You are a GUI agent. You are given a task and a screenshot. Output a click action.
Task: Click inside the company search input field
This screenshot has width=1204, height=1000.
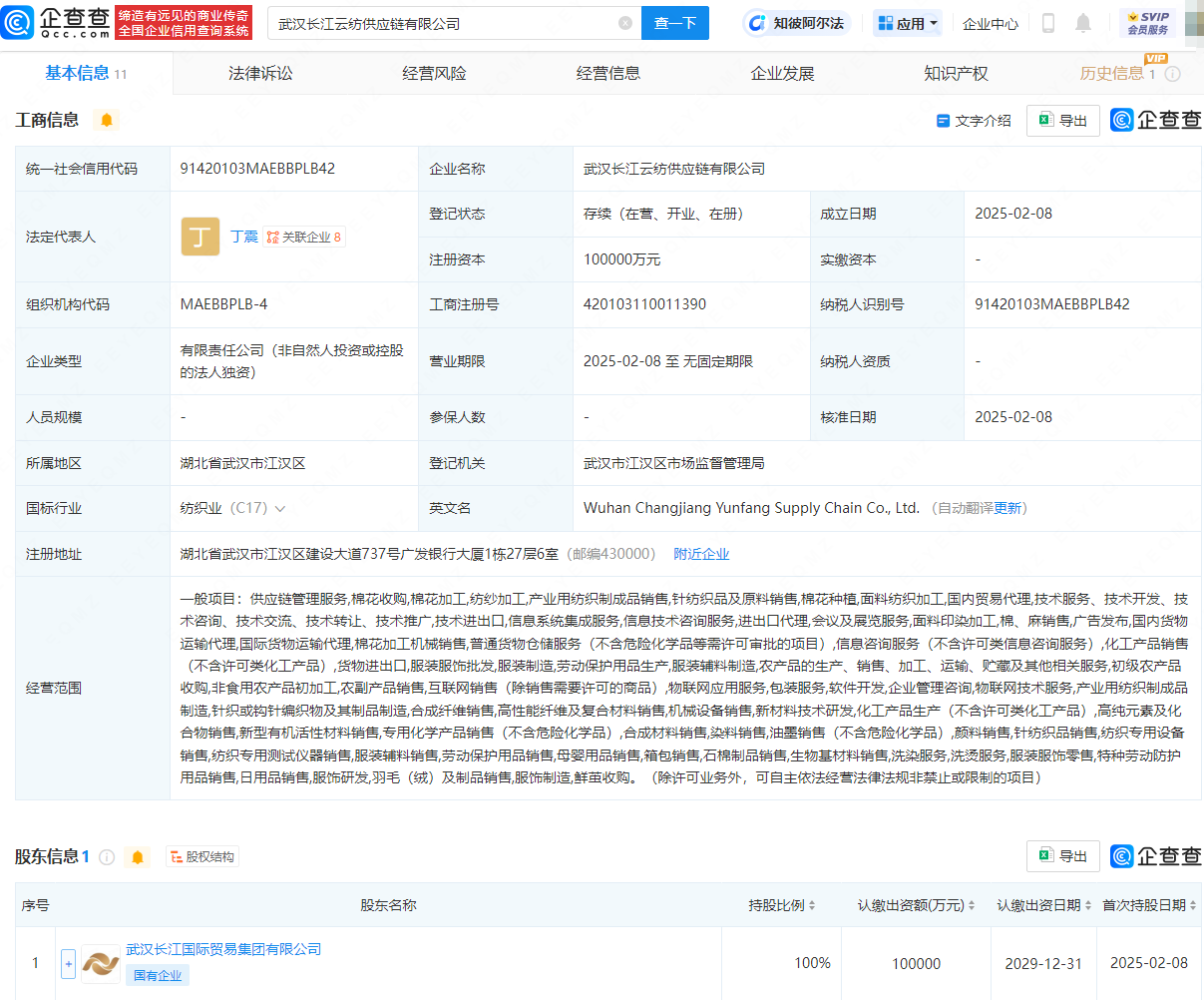click(439, 22)
